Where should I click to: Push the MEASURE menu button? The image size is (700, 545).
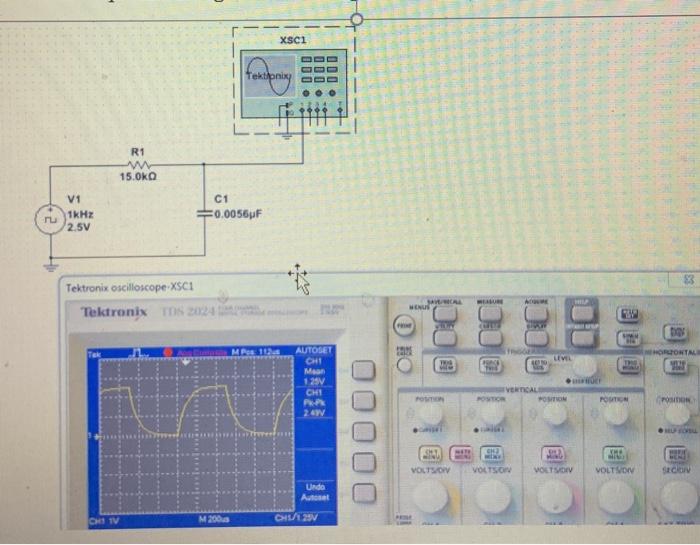point(490,313)
